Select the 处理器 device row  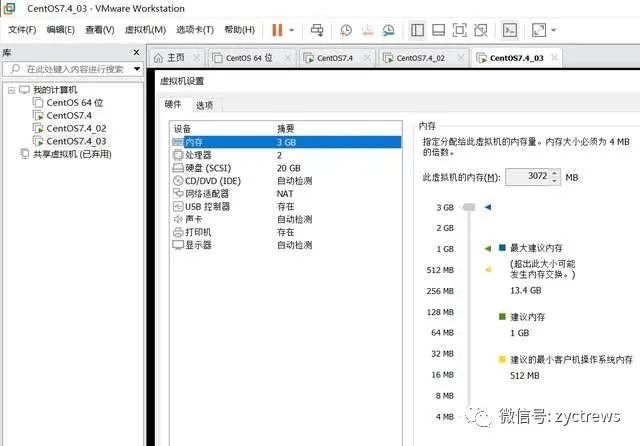[286, 155]
